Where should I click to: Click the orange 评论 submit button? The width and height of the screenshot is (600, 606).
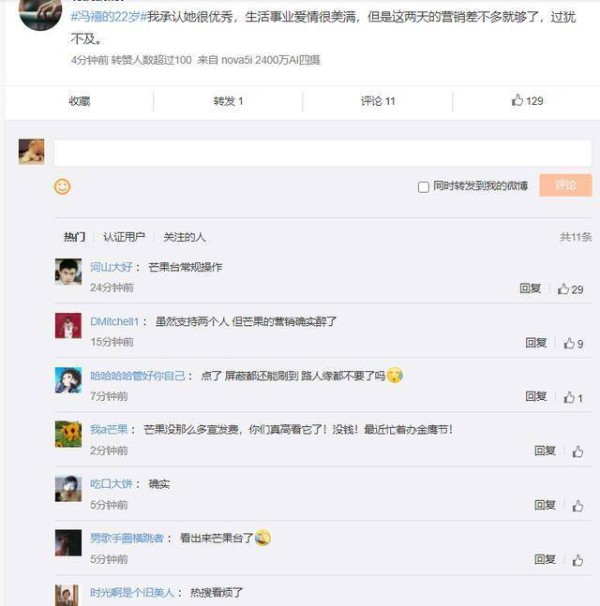coord(566,185)
